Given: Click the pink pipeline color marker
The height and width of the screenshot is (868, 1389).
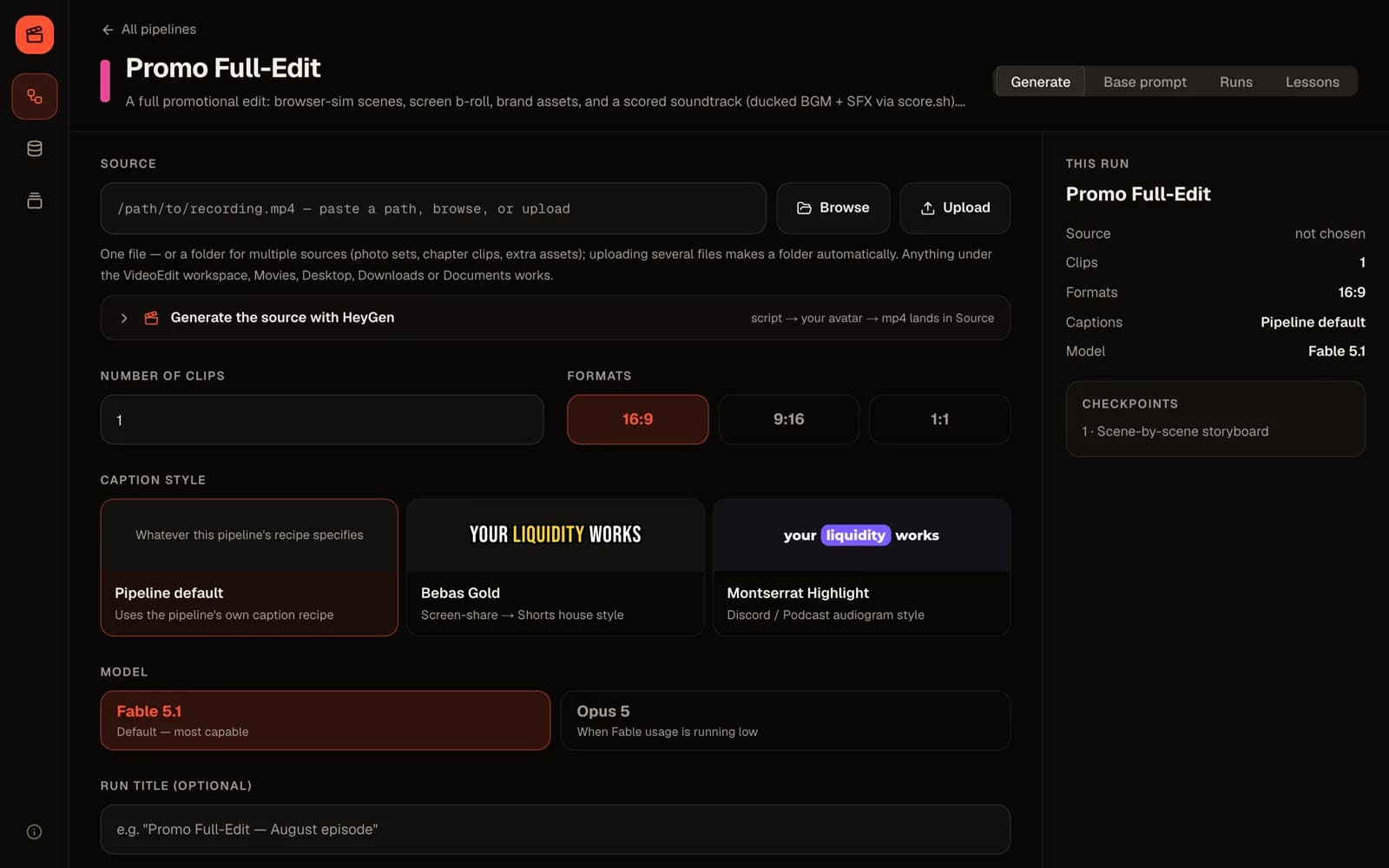Looking at the screenshot, I should pyautogui.click(x=105, y=81).
